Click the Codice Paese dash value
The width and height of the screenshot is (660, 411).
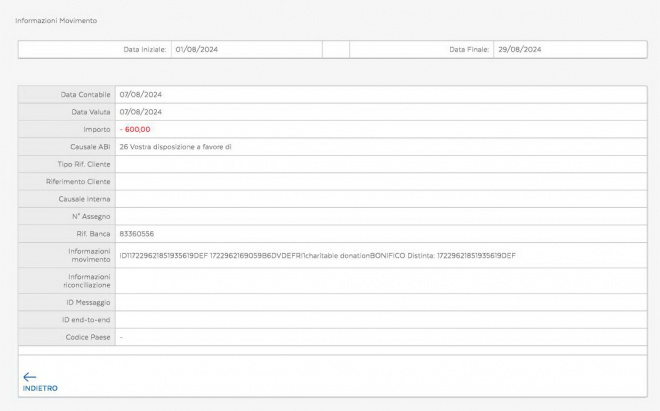coord(121,337)
